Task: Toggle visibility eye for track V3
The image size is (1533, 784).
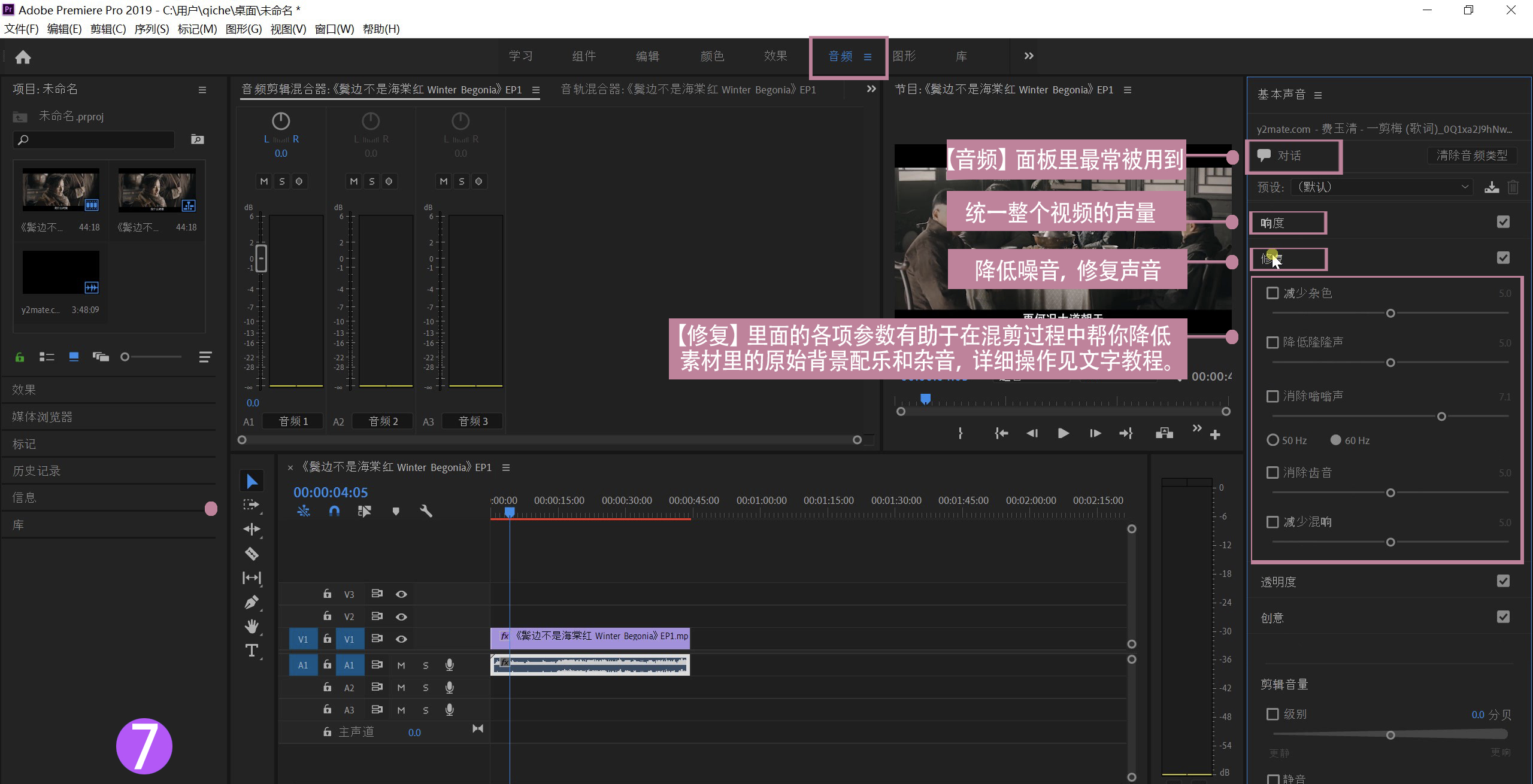Action: pyautogui.click(x=401, y=594)
